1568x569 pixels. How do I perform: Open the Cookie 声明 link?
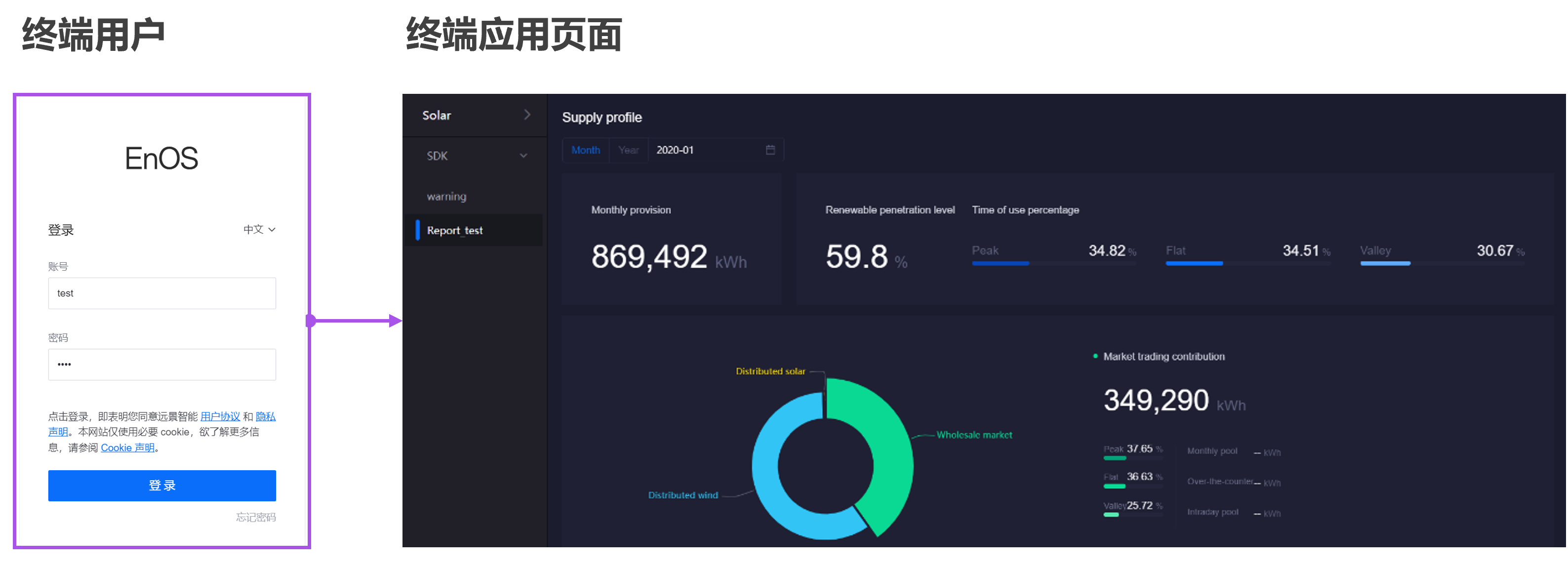(x=127, y=447)
